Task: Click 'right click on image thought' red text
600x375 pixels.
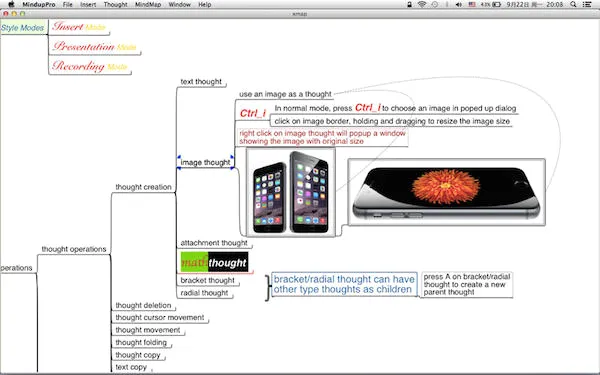Action: [x=322, y=137]
